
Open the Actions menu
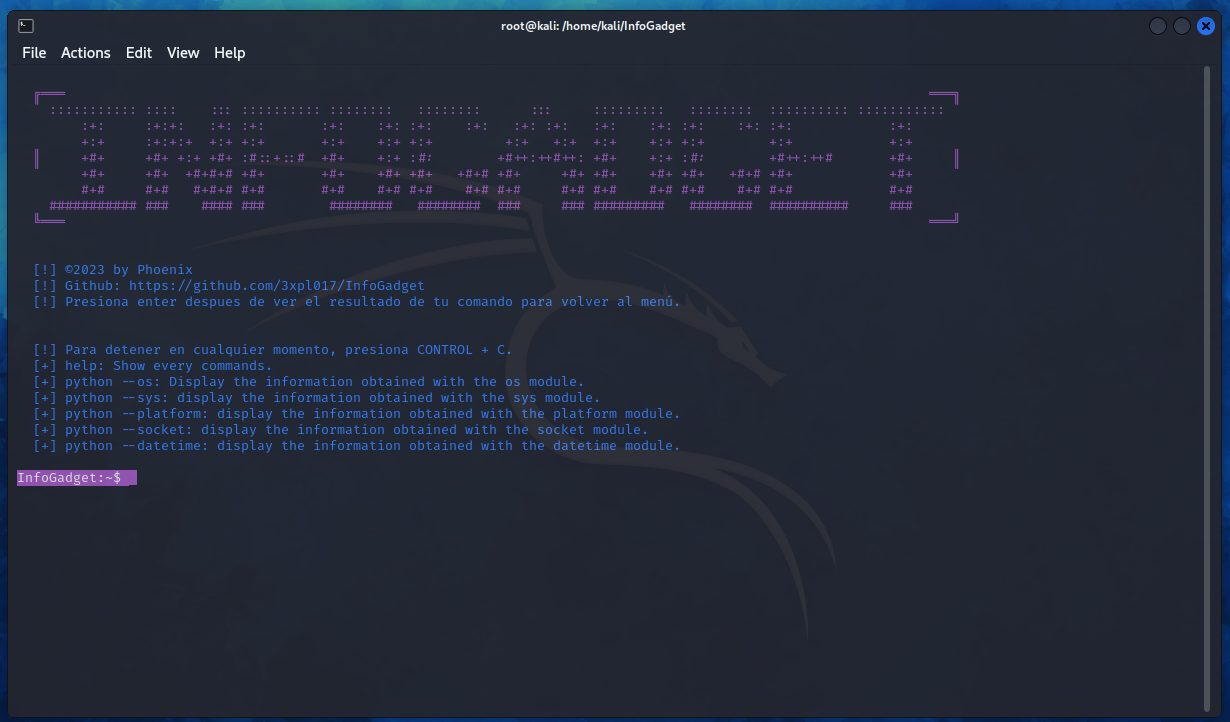pyautogui.click(x=85, y=53)
